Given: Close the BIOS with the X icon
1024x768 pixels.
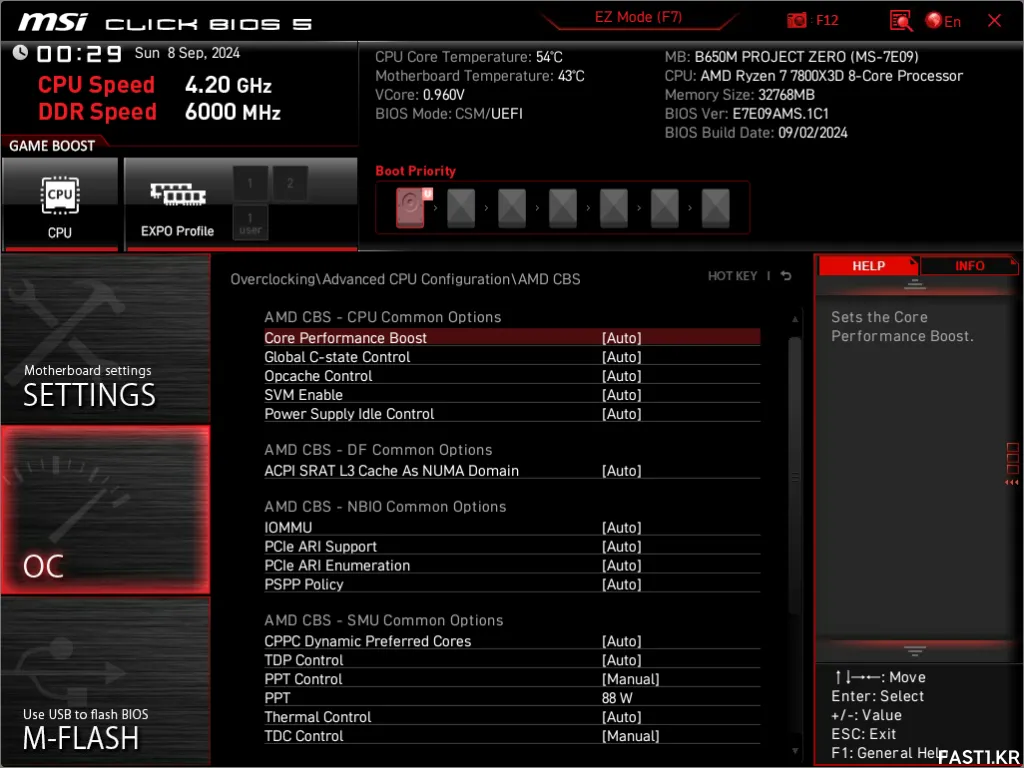Looking at the screenshot, I should (x=995, y=21).
